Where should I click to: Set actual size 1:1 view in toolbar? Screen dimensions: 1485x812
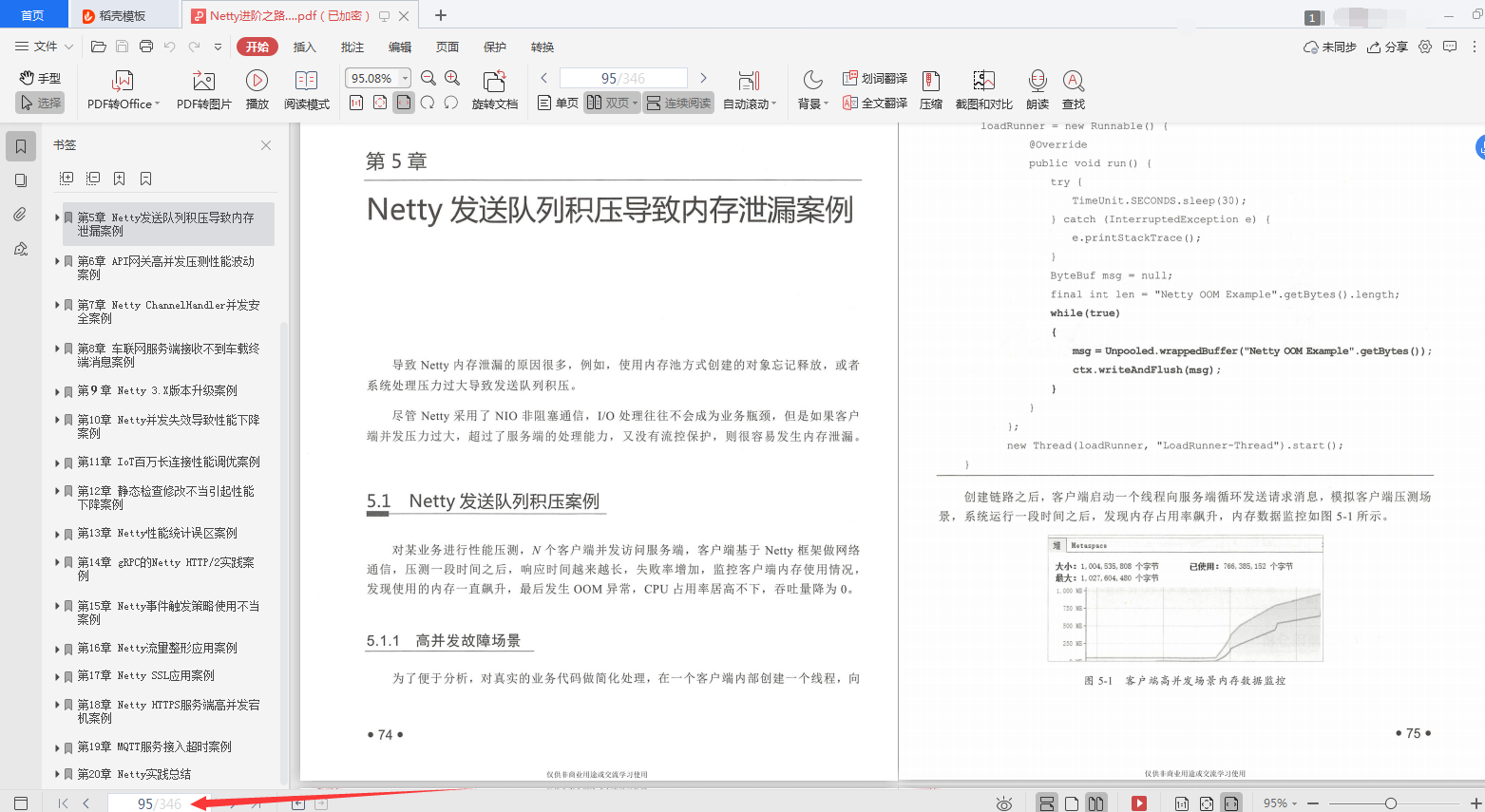(x=356, y=103)
